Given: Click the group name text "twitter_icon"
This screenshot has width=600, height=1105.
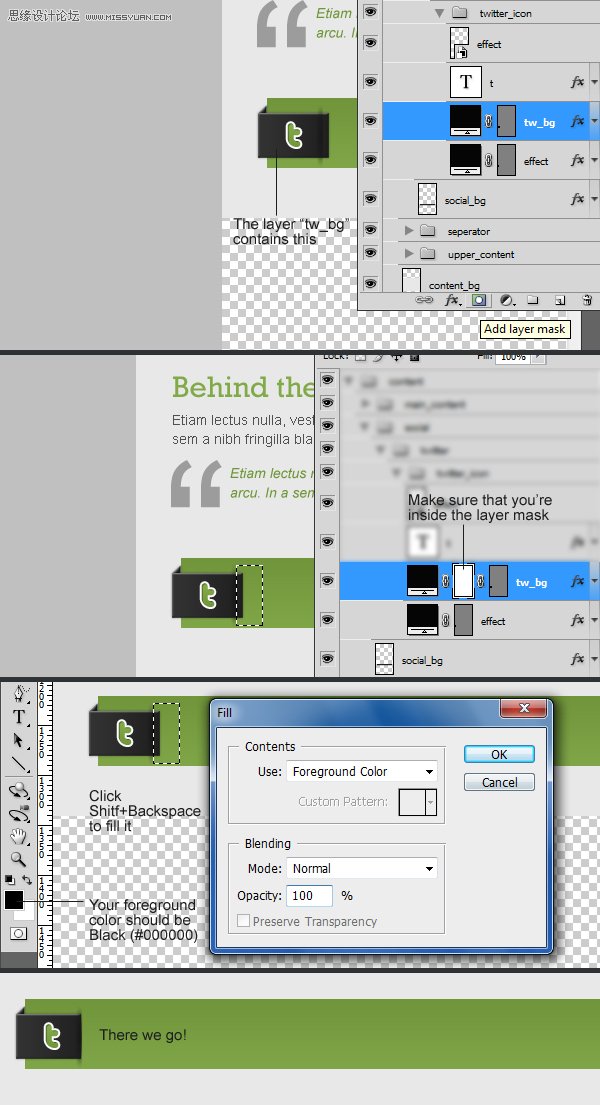Looking at the screenshot, I should coord(506,13).
